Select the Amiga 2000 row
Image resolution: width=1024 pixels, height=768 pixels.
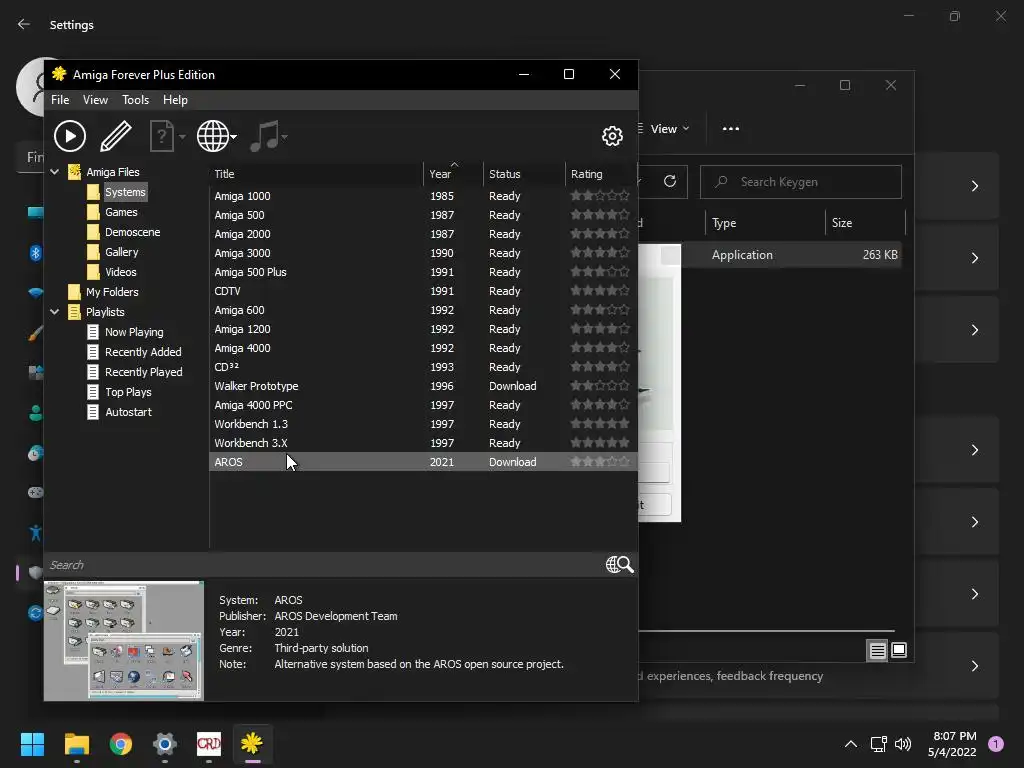(423, 234)
